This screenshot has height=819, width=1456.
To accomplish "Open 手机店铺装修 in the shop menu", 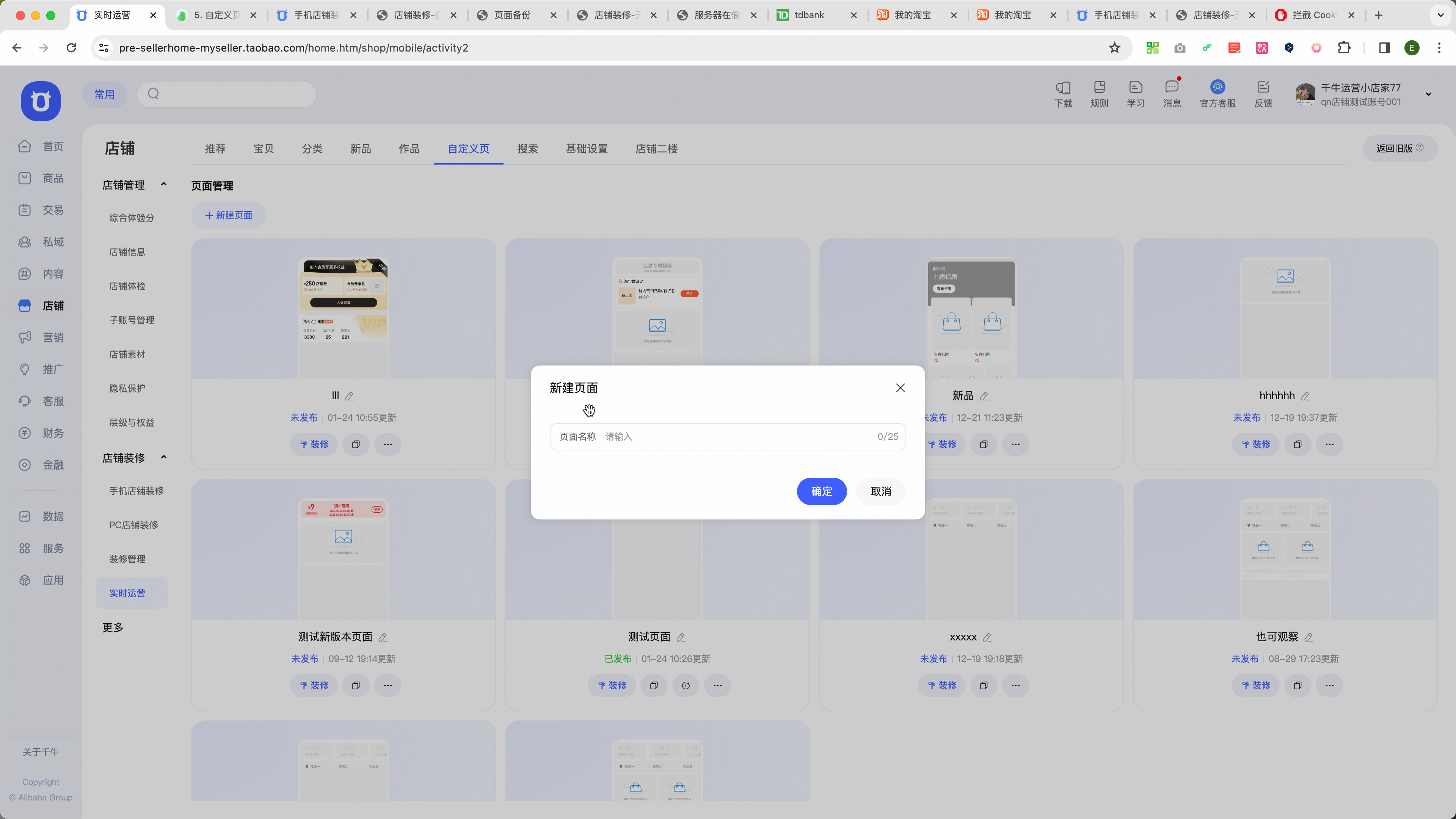I will point(136,491).
